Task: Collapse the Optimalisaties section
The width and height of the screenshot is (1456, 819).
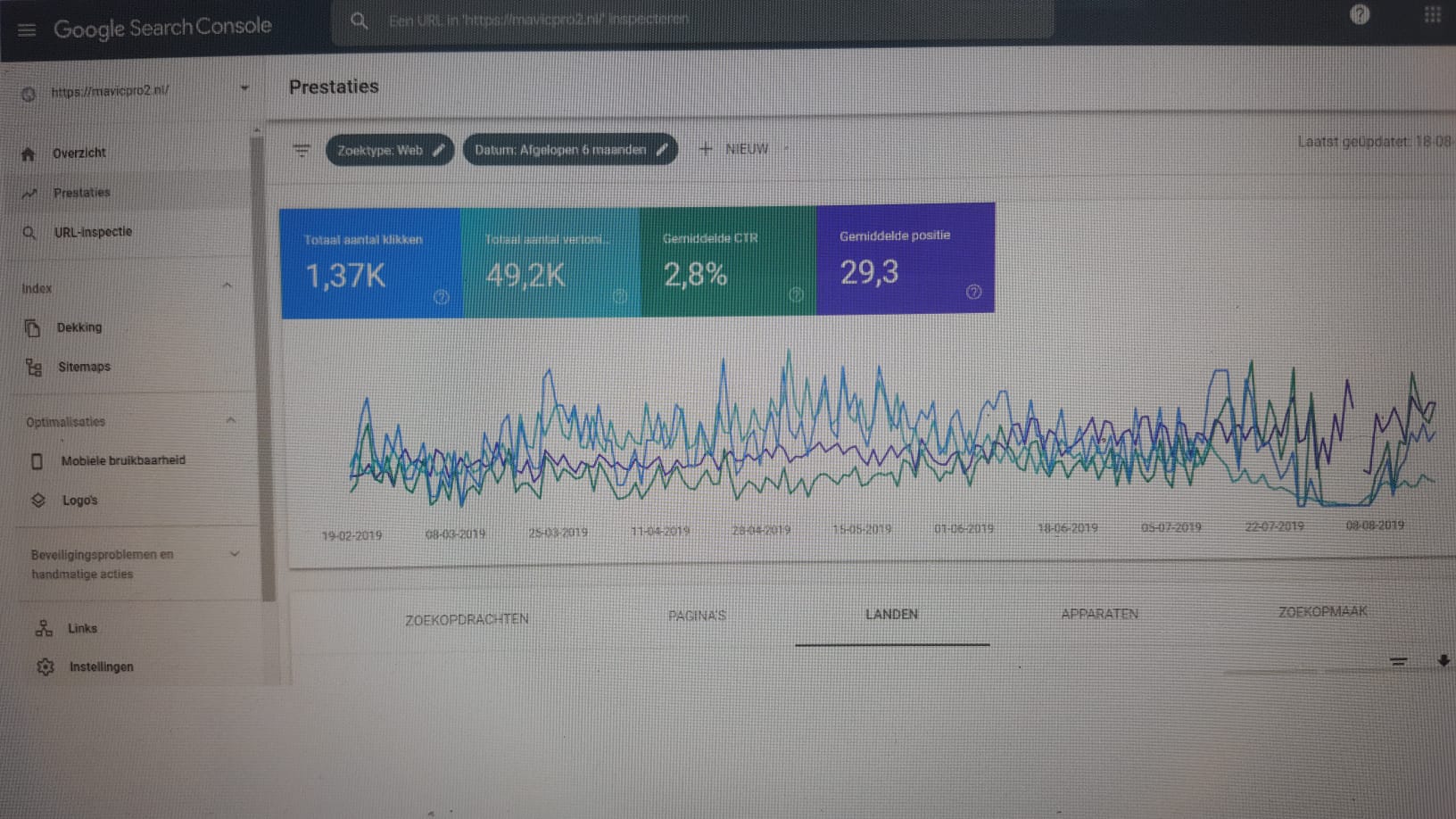Action: point(230,420)
